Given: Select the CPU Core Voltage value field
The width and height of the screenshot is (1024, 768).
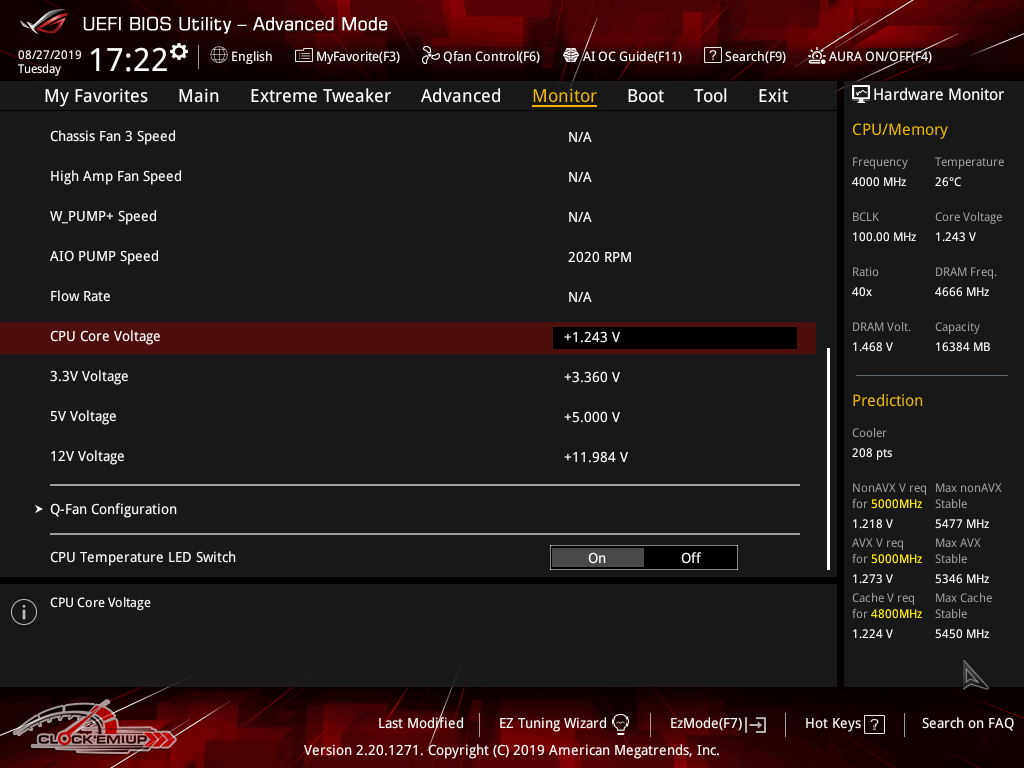Looking at the screenshot, I should coord(674,338).
